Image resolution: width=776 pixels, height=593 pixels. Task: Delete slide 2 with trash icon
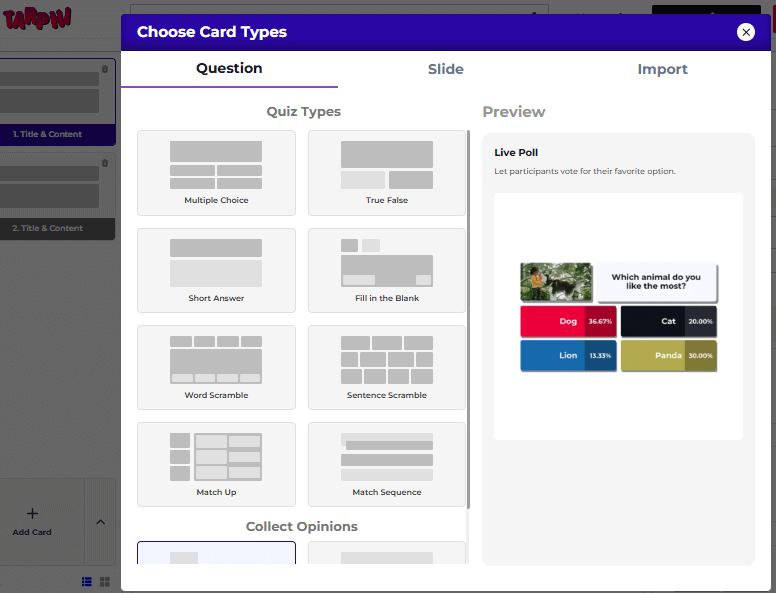[x=105, y=163]
